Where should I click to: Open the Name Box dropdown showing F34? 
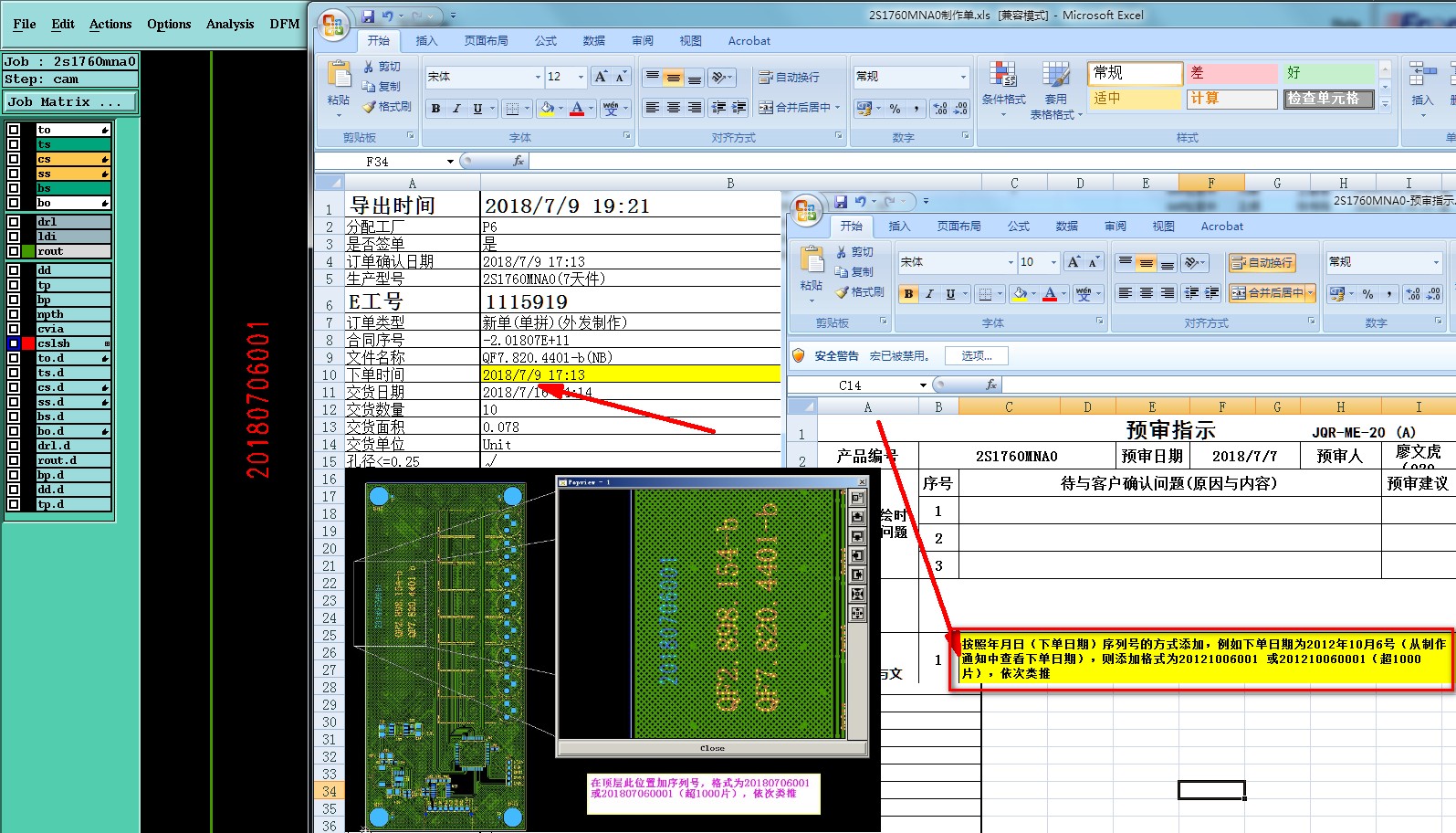450,162
